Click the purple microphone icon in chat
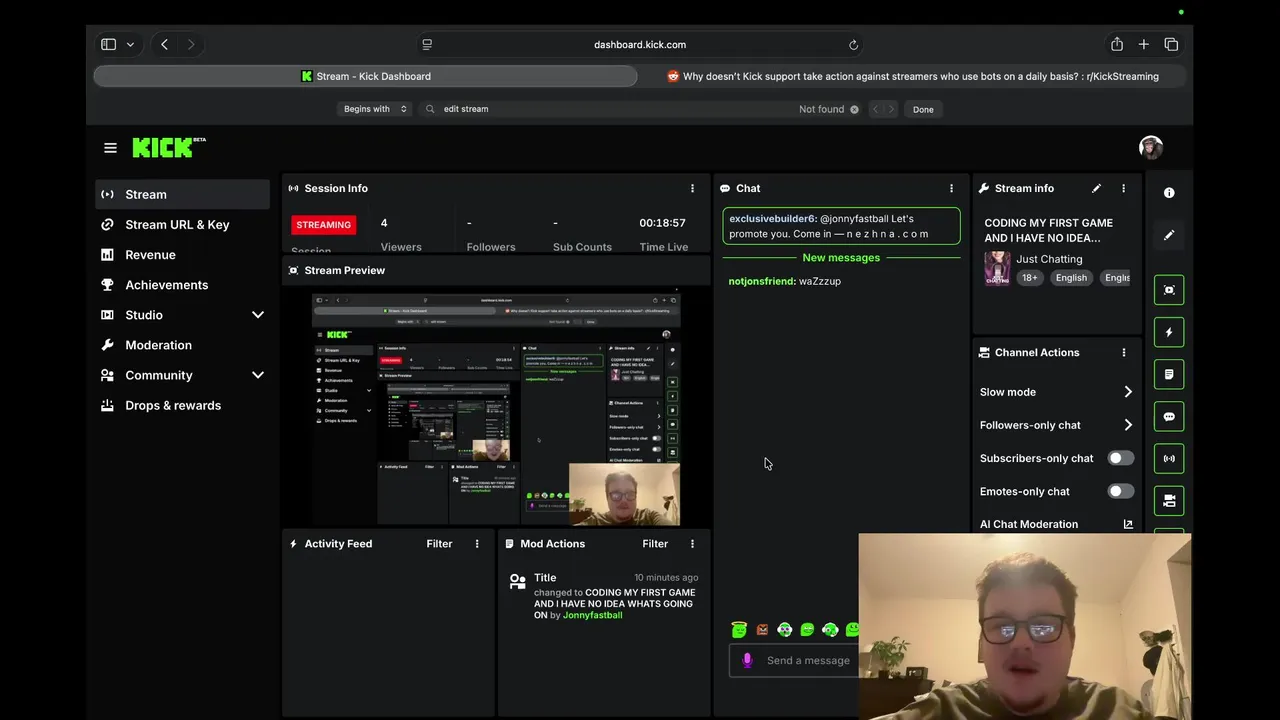Viewport: 1280px width, 720px height. tap(747, 660)
